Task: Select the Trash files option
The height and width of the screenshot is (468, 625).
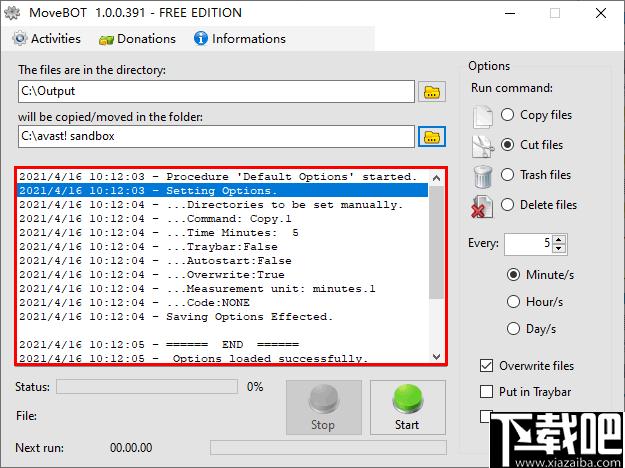Action: point(507,175)
